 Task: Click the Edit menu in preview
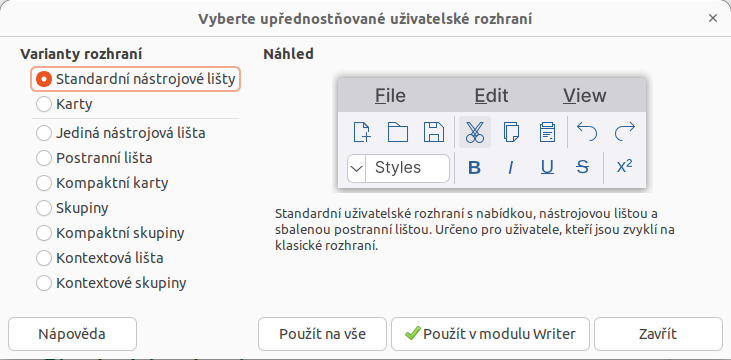pyautogui.click(x=491, y=96)
